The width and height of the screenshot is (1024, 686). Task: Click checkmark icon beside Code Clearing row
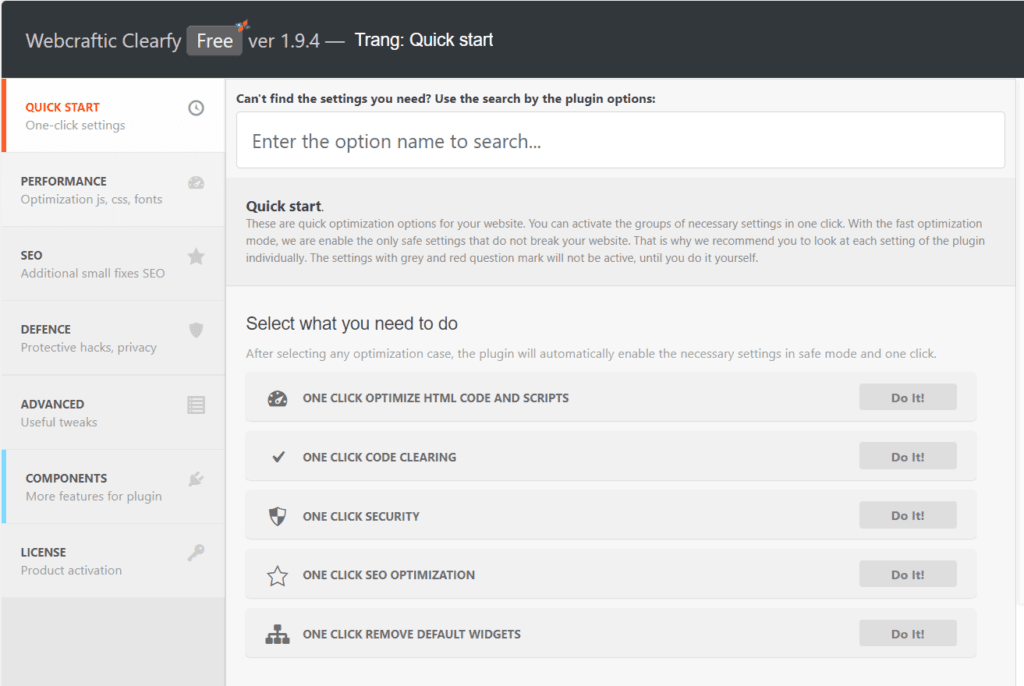click(278, 457)
